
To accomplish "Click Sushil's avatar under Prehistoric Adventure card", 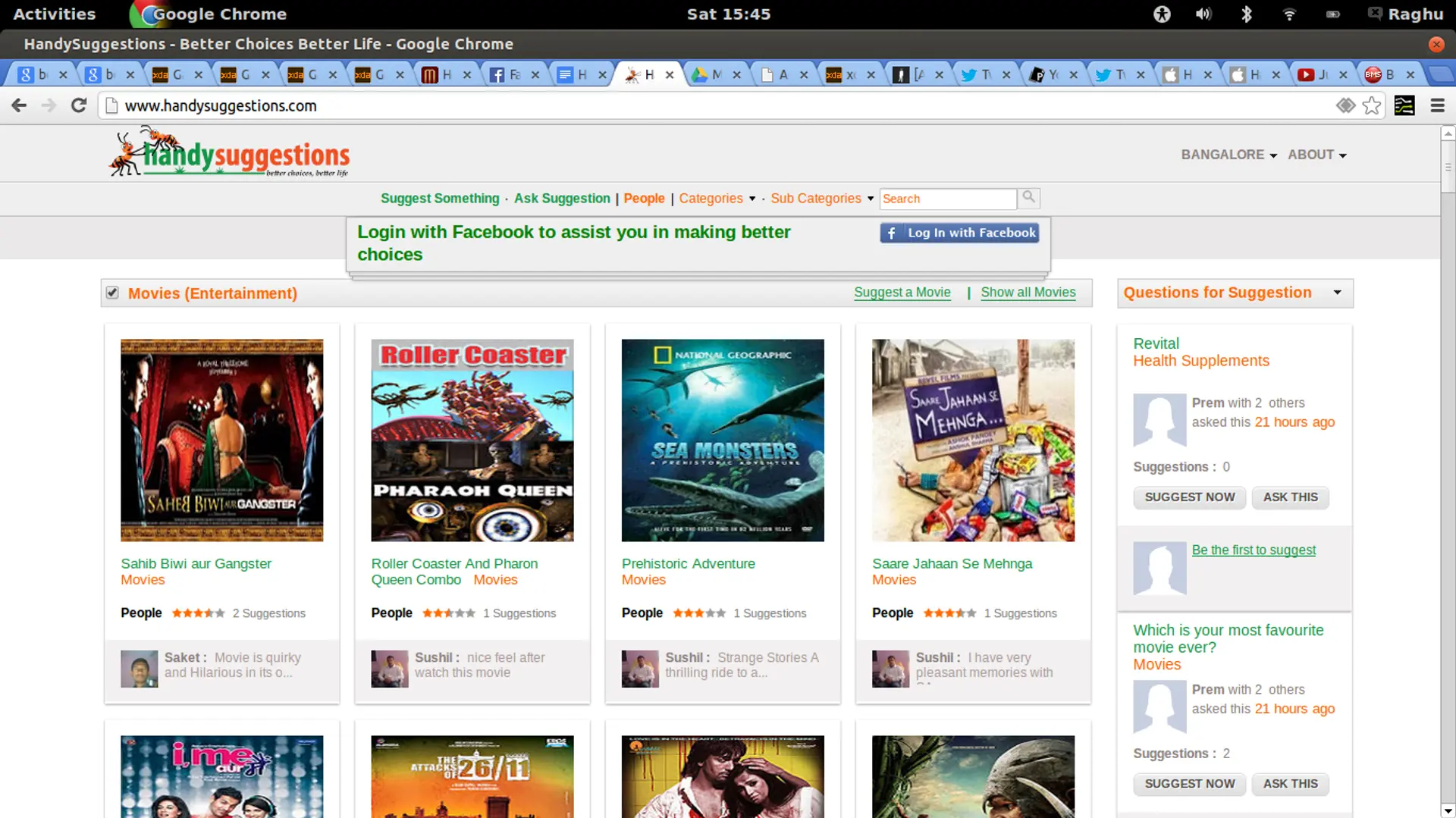I will 640,669.
